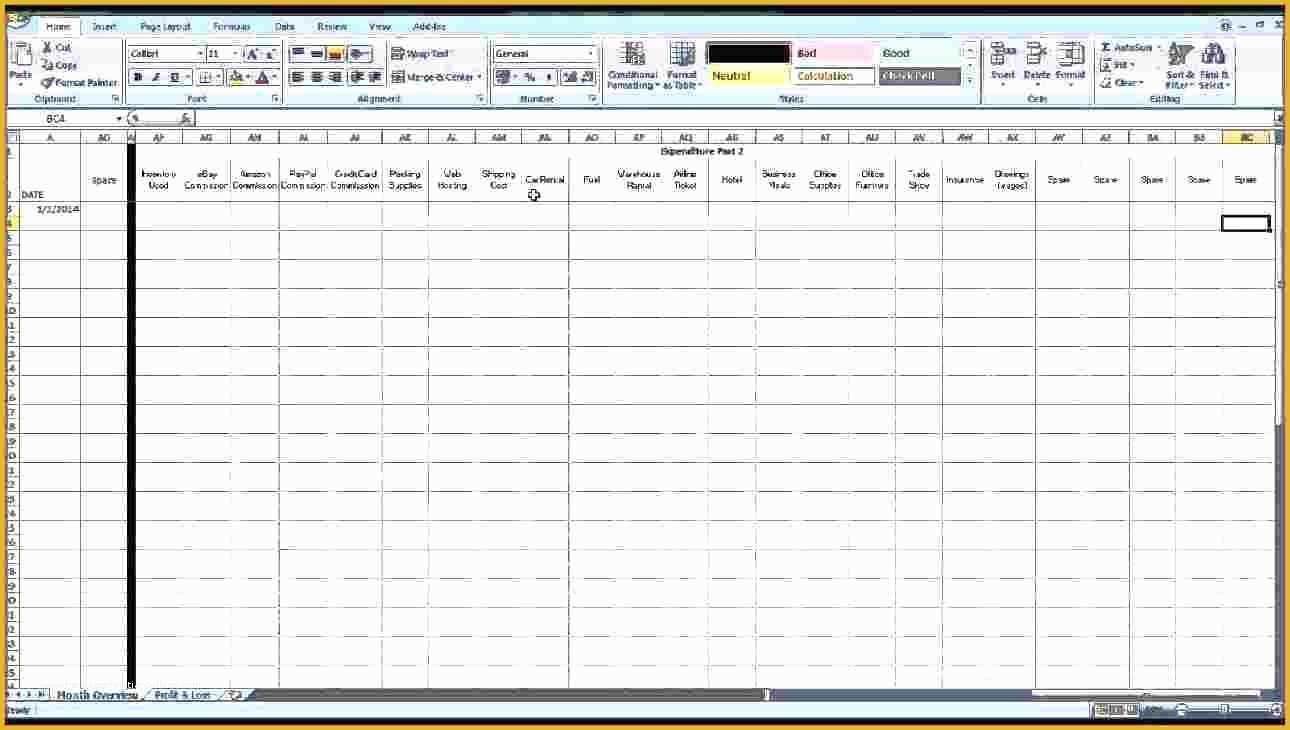
Task: Expand the Merge & Center dropdown arrow
Action: pos(479,77)
